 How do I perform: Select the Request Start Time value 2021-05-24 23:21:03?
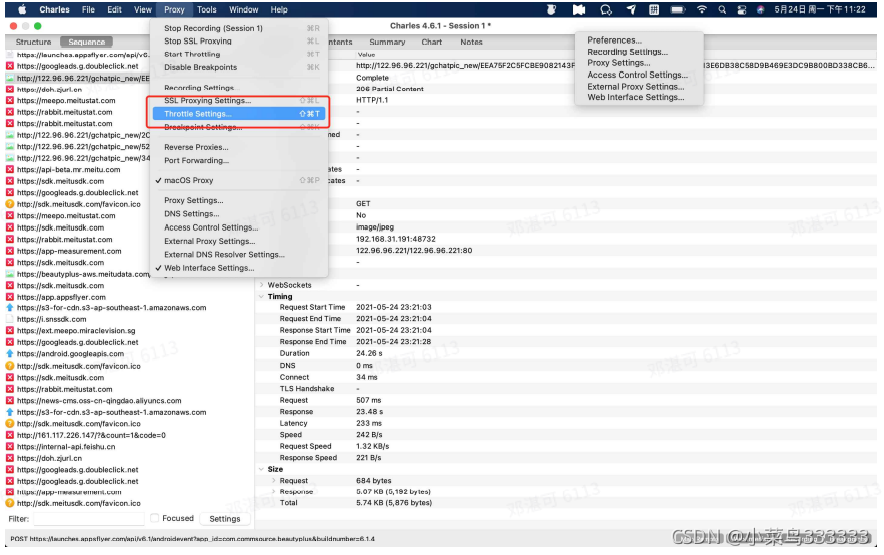(394, 307)
